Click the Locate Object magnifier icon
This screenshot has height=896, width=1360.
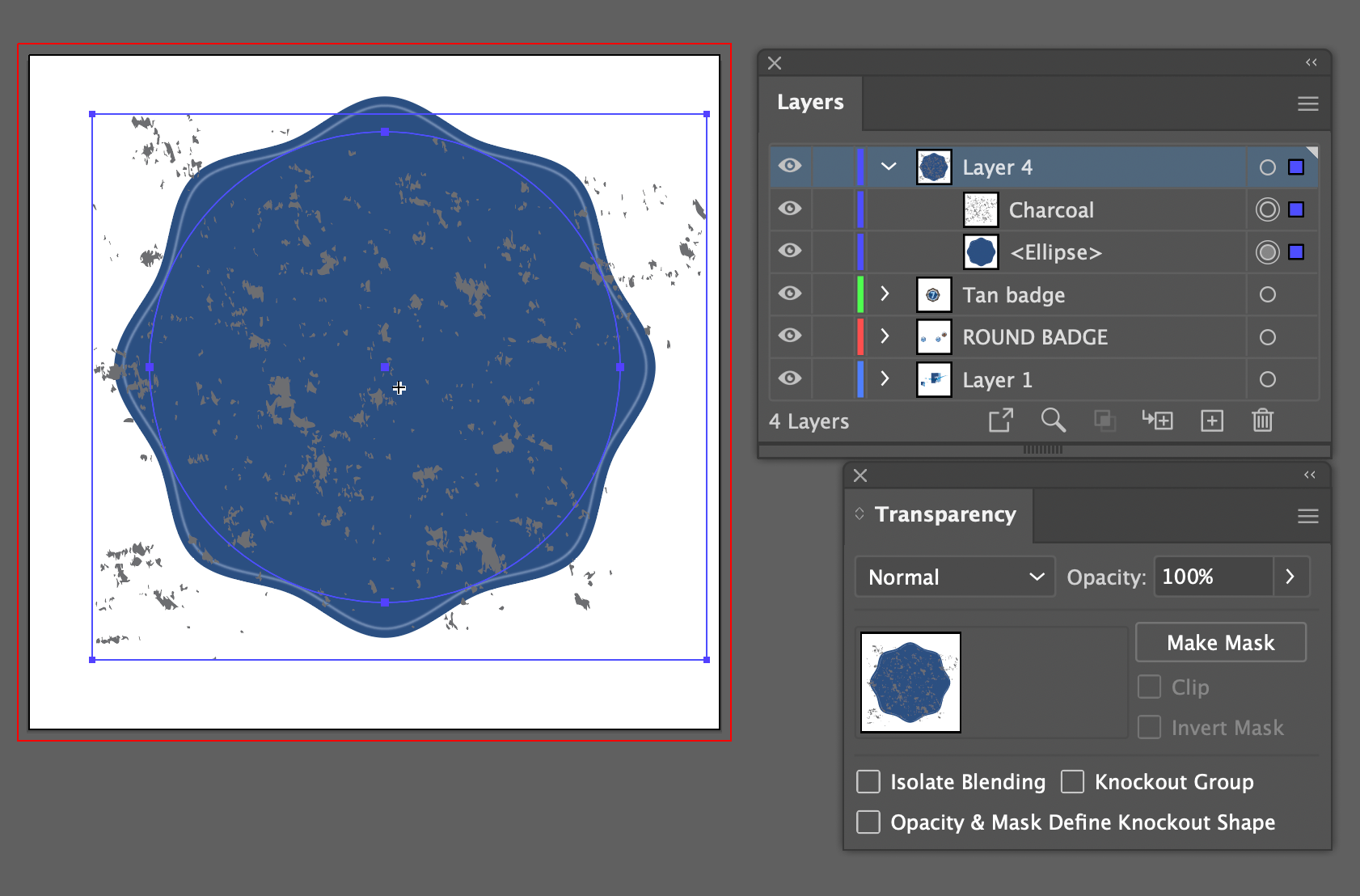coord(1054,421)
